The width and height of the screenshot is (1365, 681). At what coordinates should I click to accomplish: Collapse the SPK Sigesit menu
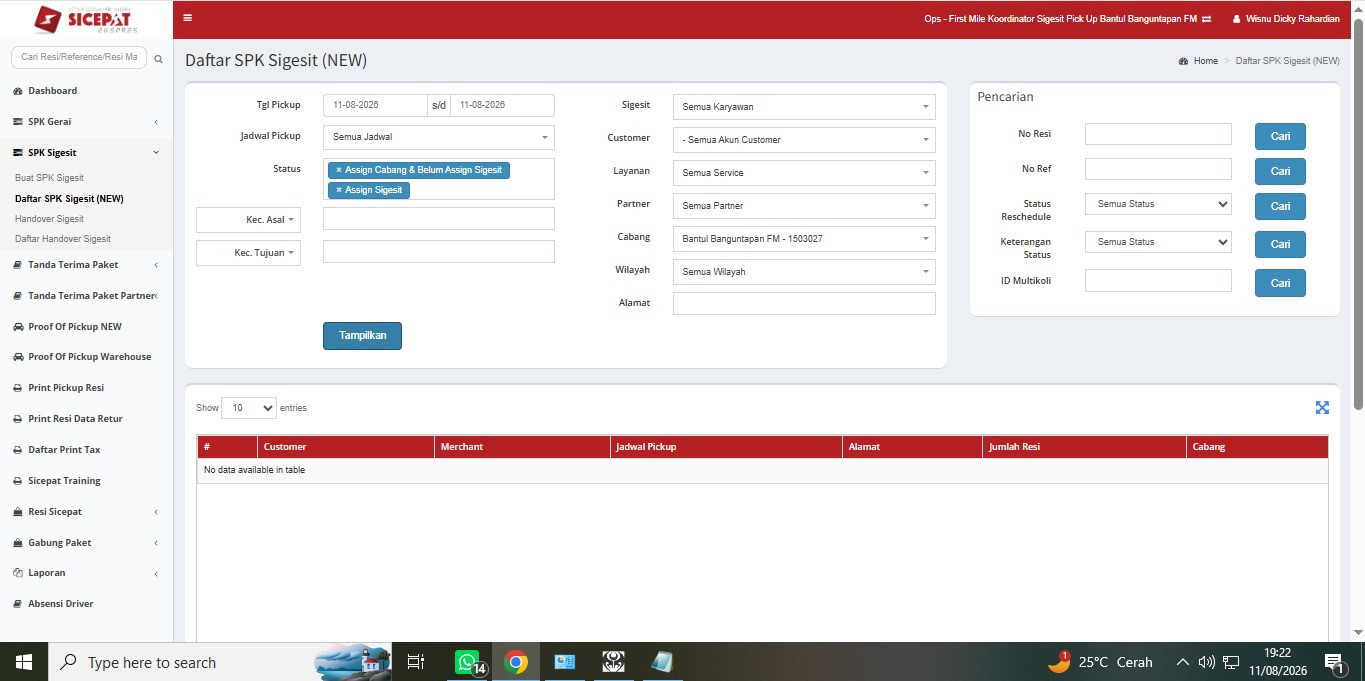point(87,153)
